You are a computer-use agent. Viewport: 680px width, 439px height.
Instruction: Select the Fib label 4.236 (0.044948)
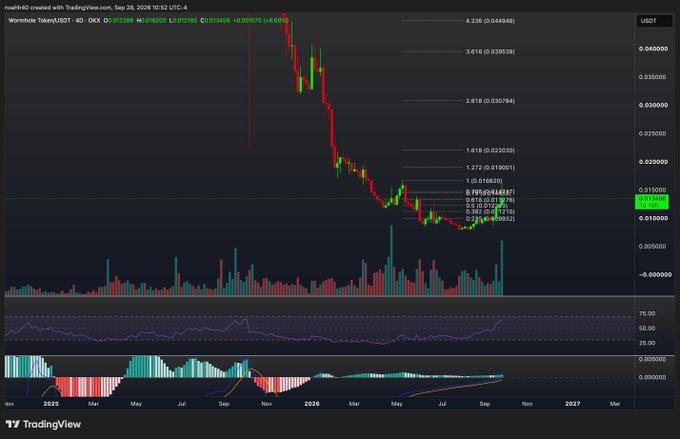490,21
